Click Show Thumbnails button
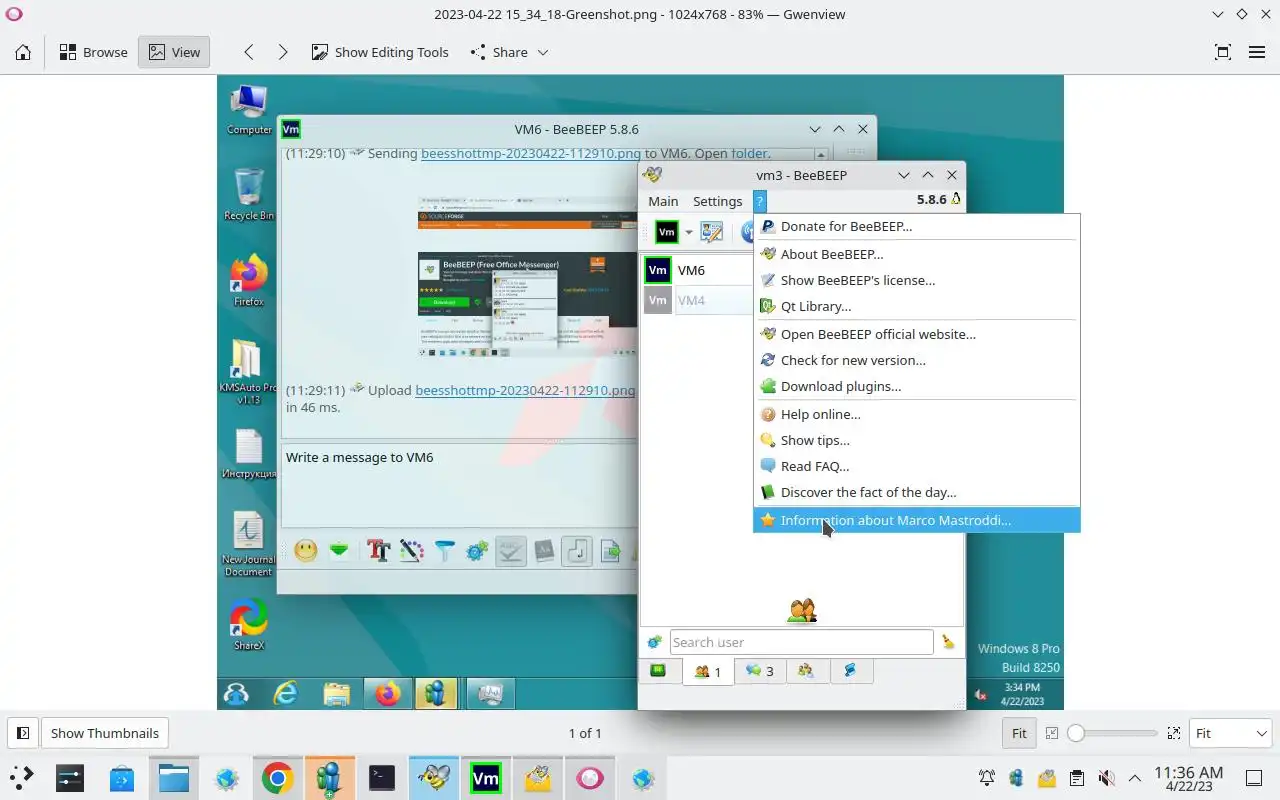 point(105,733)
